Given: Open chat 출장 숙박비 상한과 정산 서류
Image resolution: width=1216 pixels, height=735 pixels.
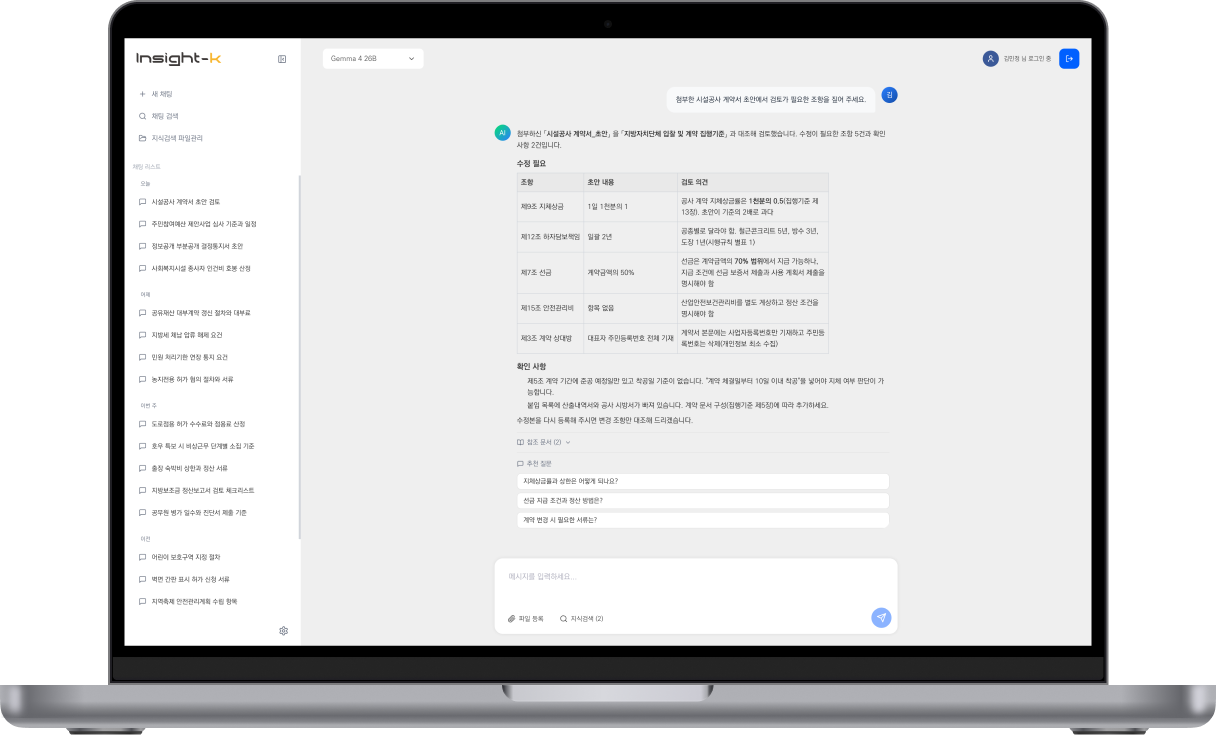Looking at the screenshot, I should (189, 468).
